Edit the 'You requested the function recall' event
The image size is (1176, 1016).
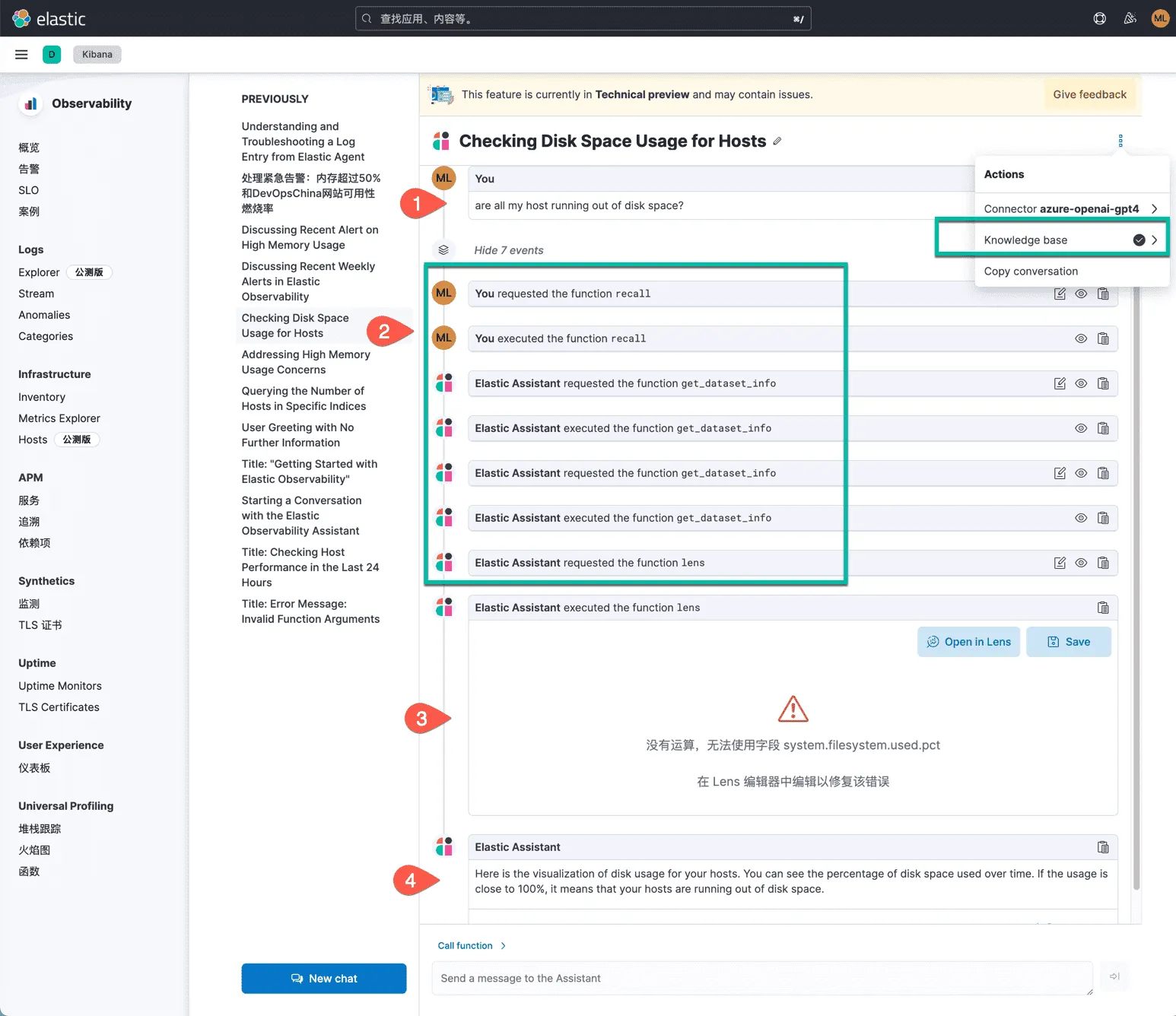pyautogui.click(x=1060, y=294)
